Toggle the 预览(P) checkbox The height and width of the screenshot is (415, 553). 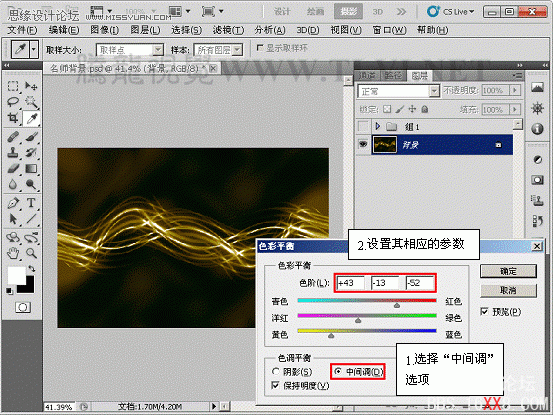pyautogui.click(x=485, y=312)
